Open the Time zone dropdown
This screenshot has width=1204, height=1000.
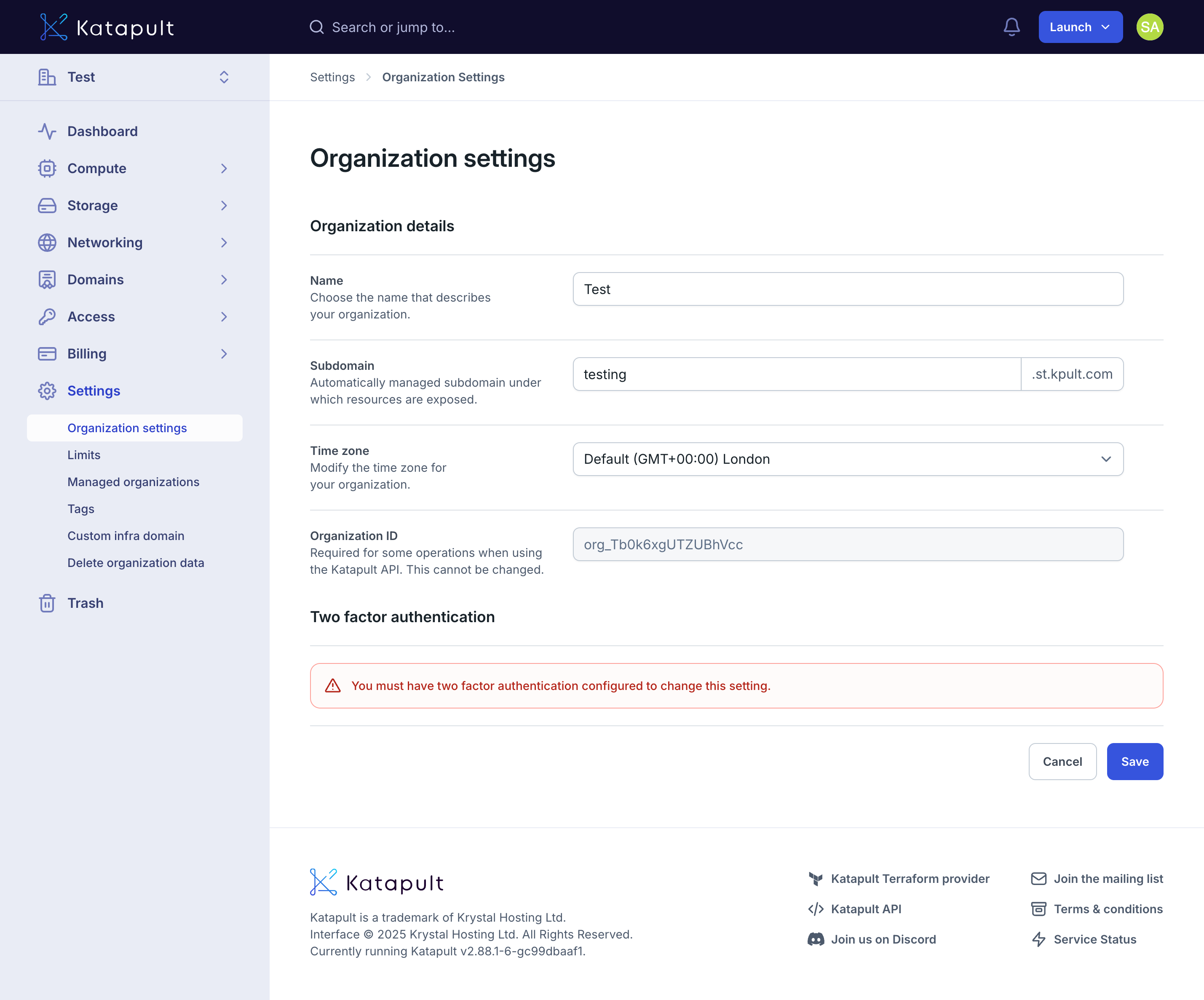coord(848,459)
